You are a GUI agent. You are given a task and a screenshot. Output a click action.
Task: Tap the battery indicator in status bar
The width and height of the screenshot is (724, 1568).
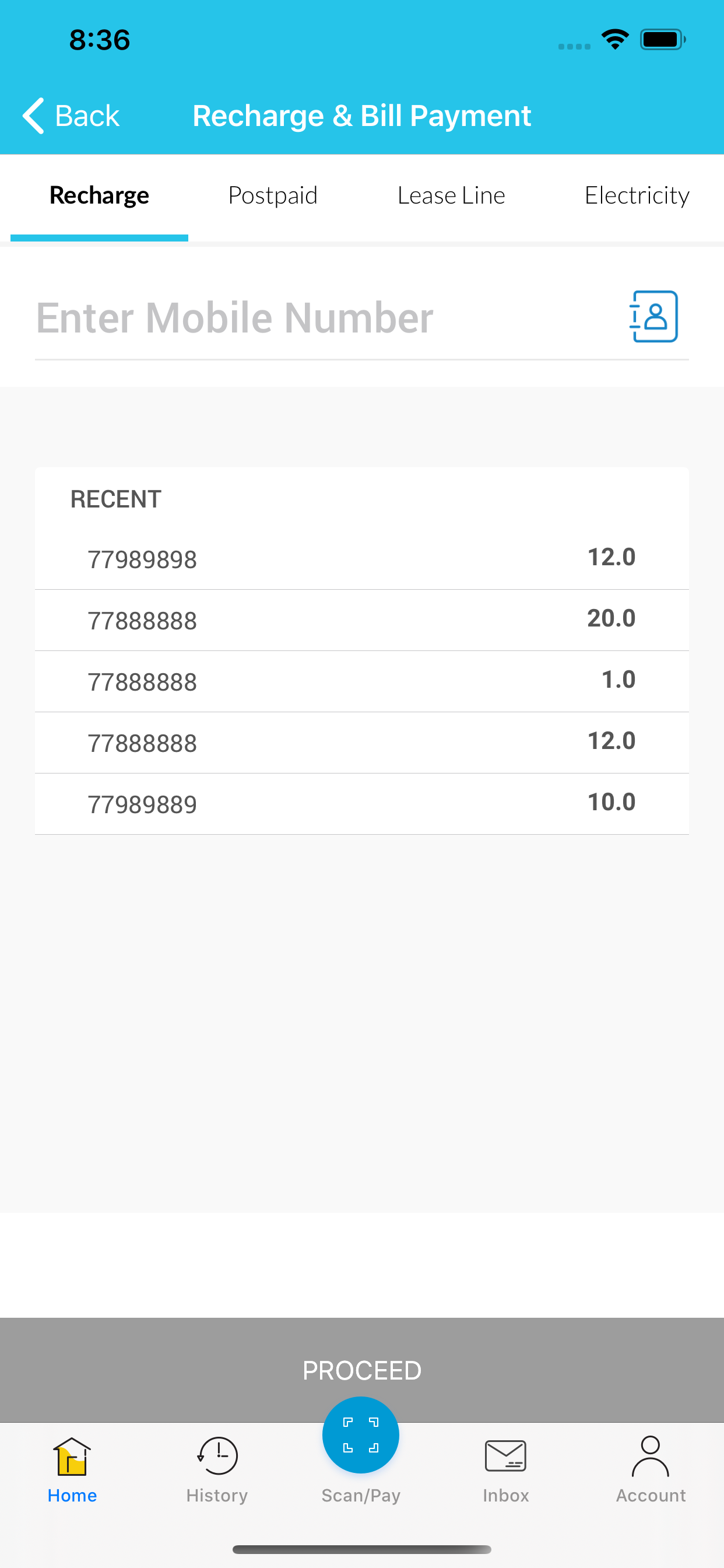point(663,40)
